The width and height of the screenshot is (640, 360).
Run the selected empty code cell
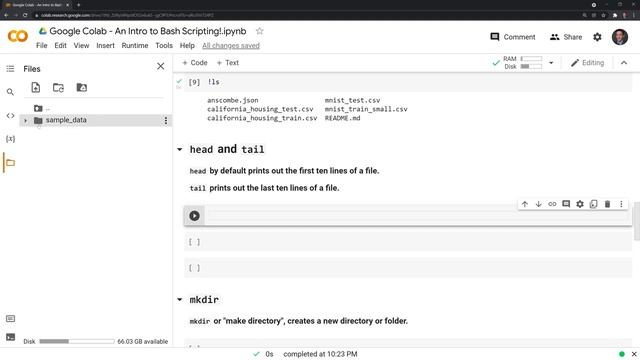point(194,216)
